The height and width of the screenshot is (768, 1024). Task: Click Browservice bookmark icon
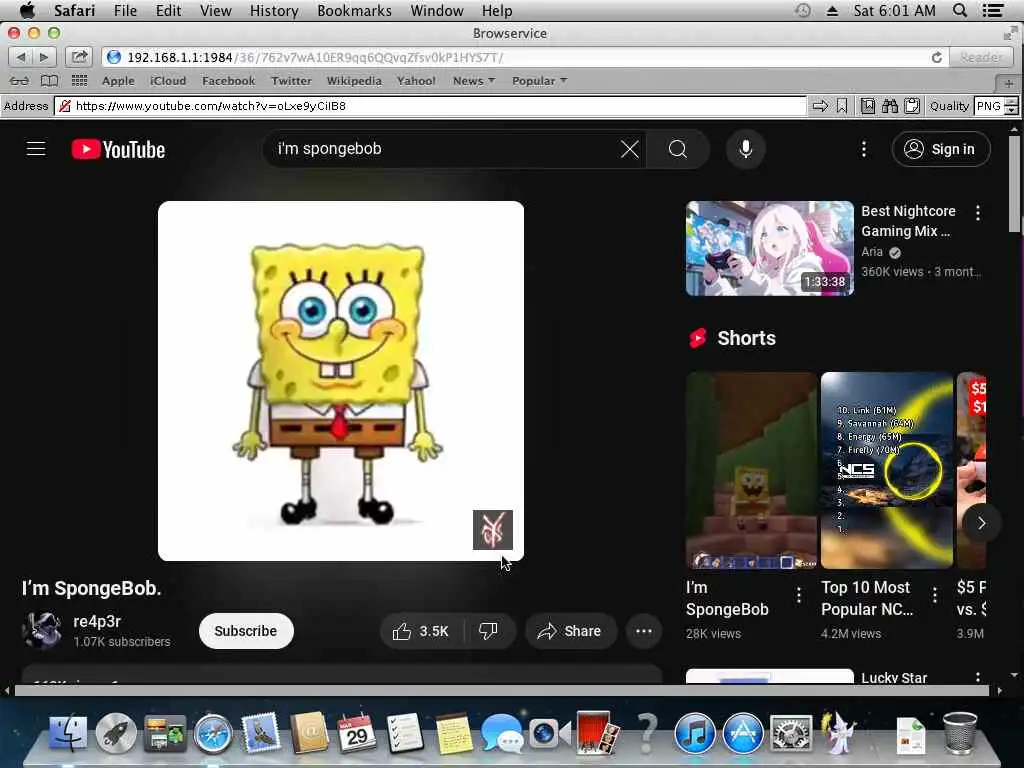[842, 106]
